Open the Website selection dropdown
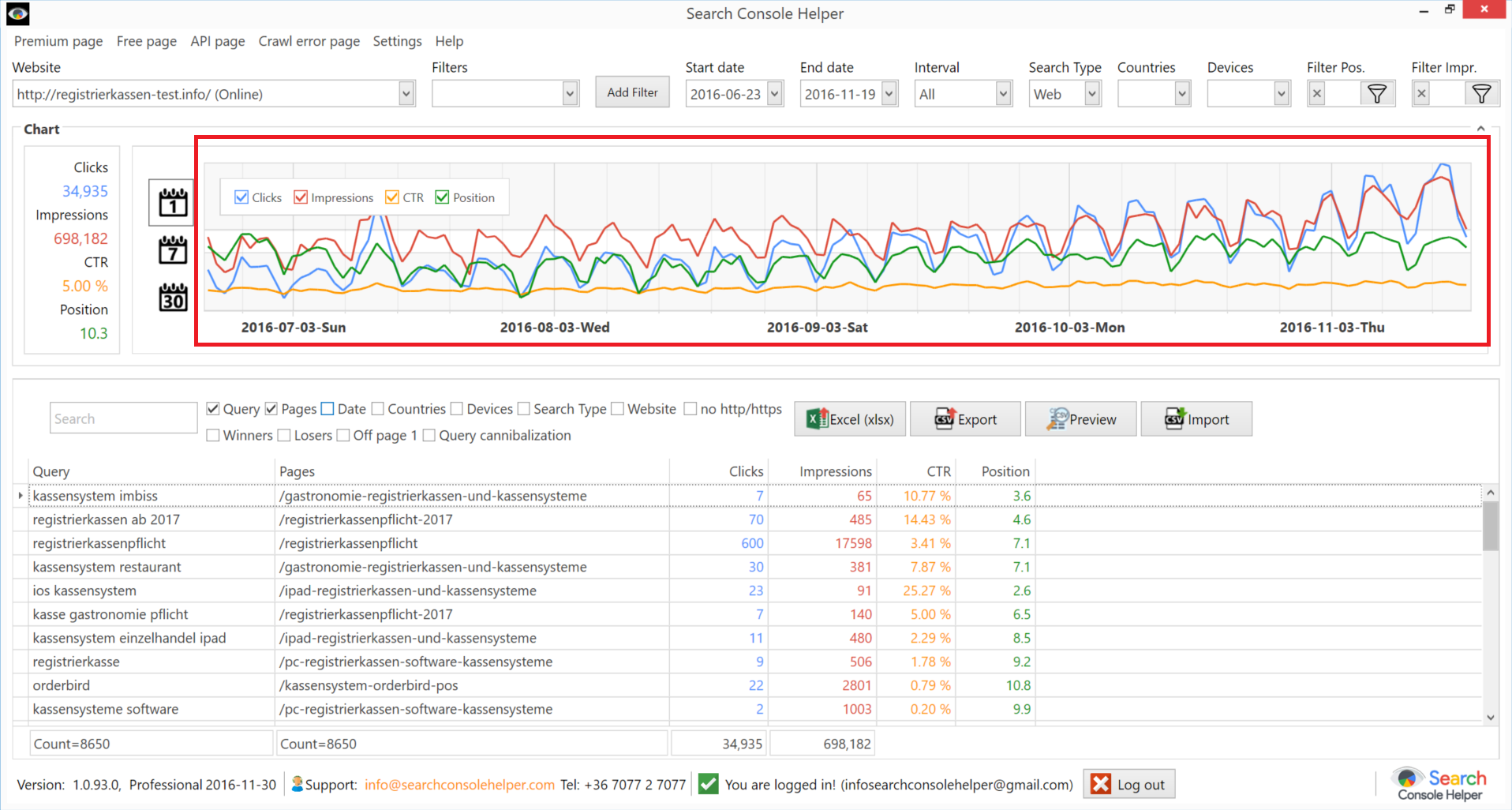Image resolution: width=1512 pixels, height=810 pixels. point(405,93)
